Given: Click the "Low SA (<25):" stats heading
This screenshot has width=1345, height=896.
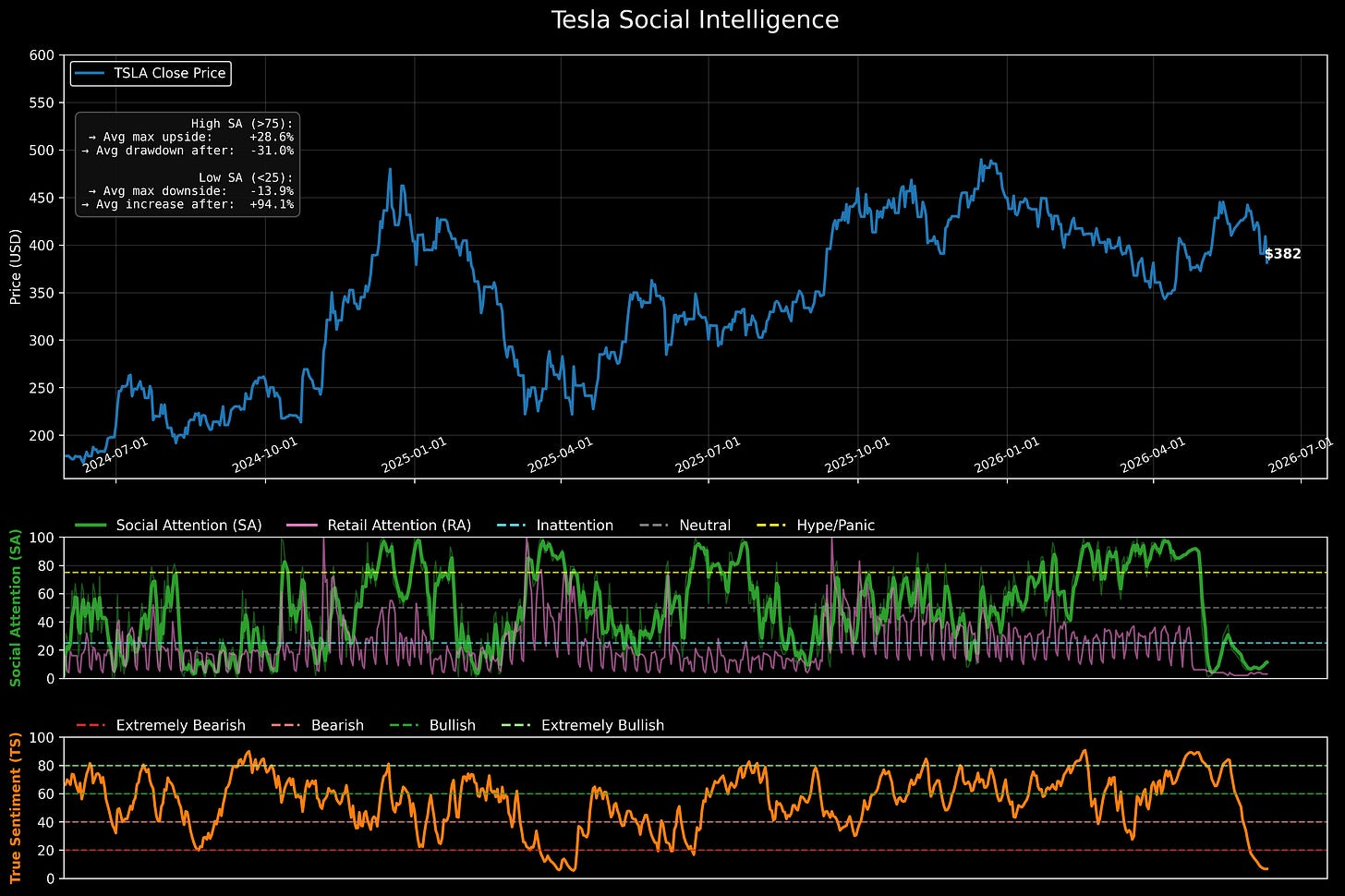Looking at the screenshot, I should pyautogui.click(x=246, y=177).
